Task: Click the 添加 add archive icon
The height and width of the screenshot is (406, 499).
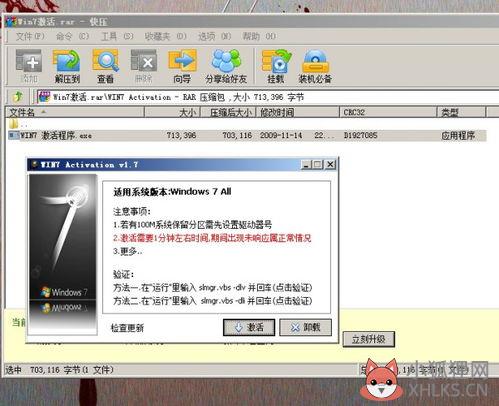Action: point(29,66)
